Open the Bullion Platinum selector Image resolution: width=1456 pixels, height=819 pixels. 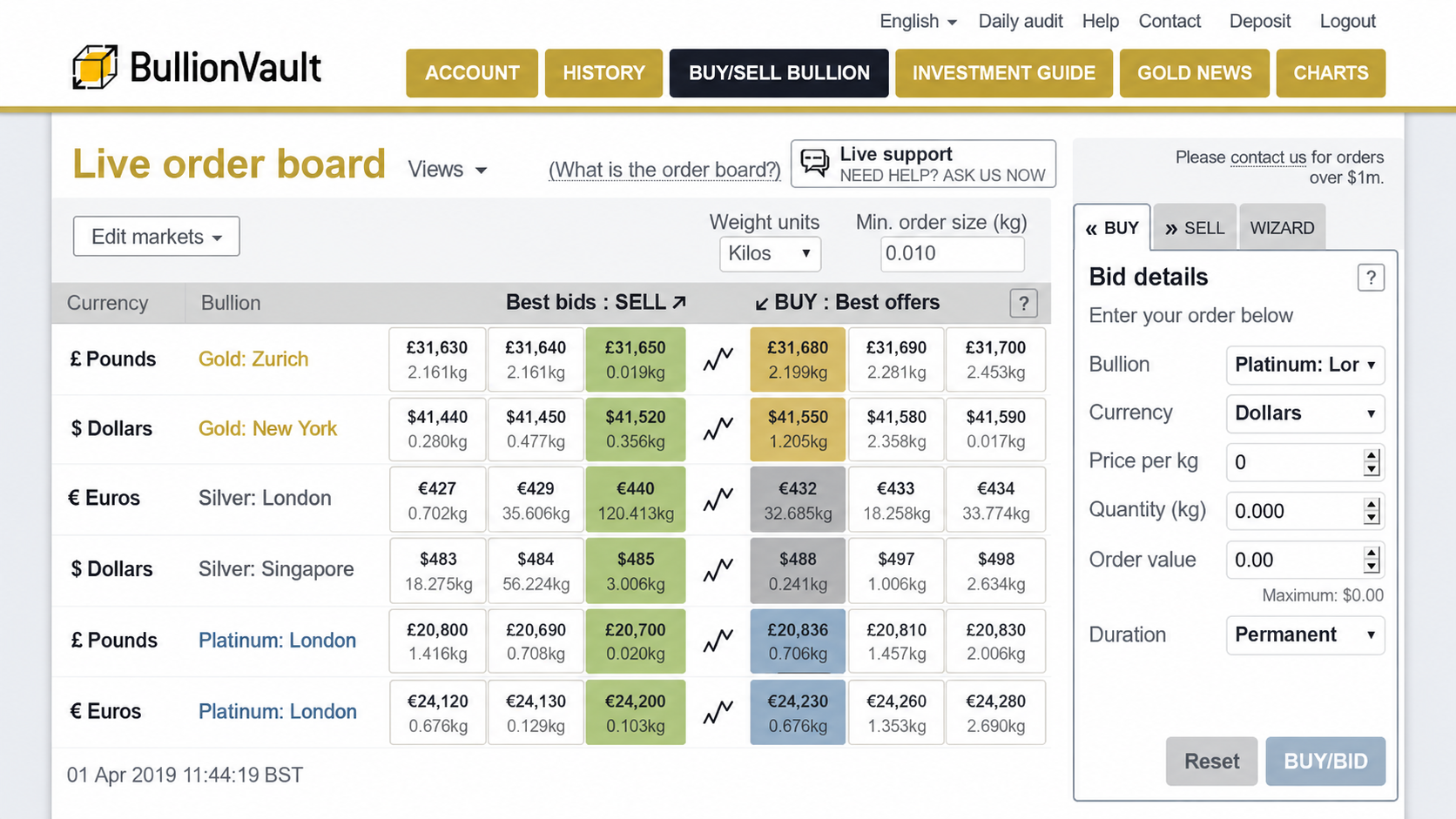1304,365
